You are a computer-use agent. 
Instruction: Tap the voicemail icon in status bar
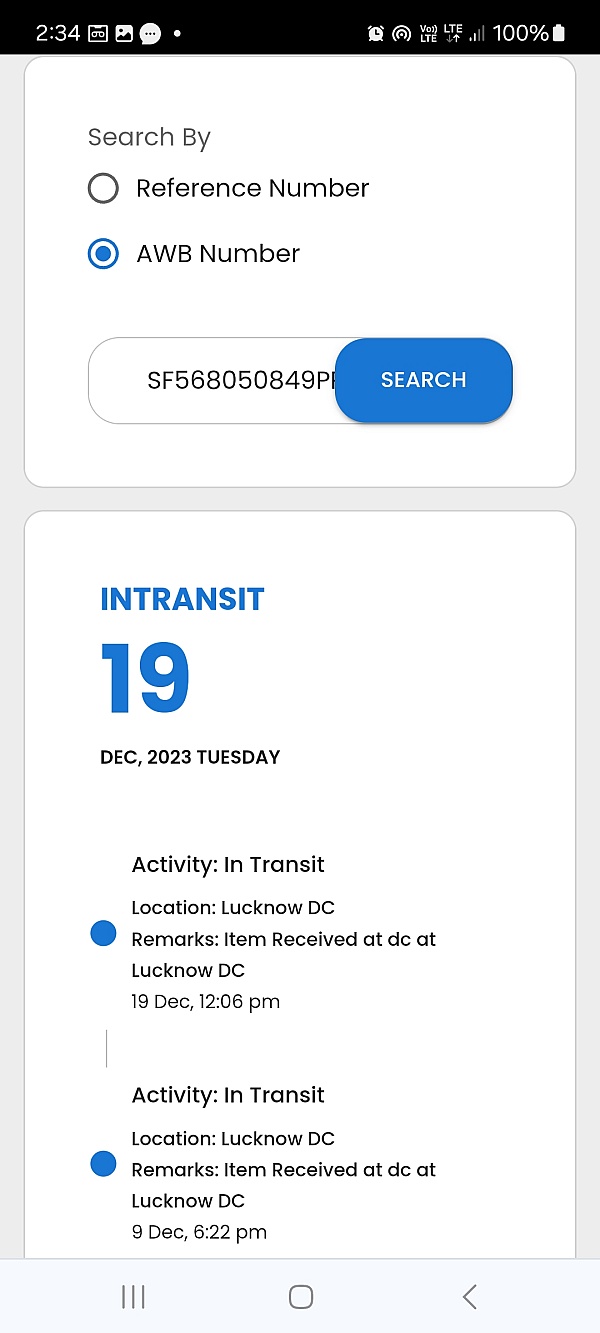click(98, 33)
